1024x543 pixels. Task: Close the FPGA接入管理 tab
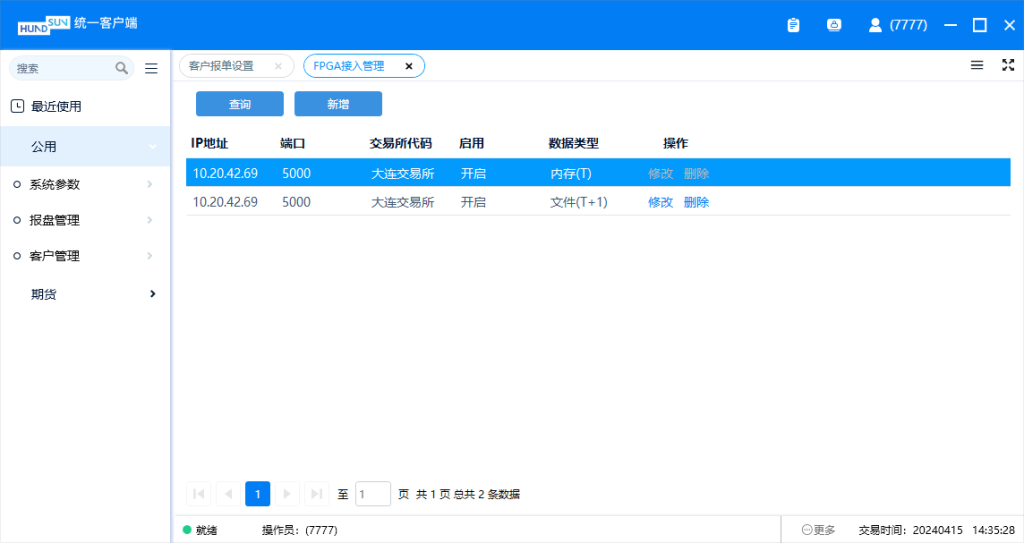coord(408,66)
